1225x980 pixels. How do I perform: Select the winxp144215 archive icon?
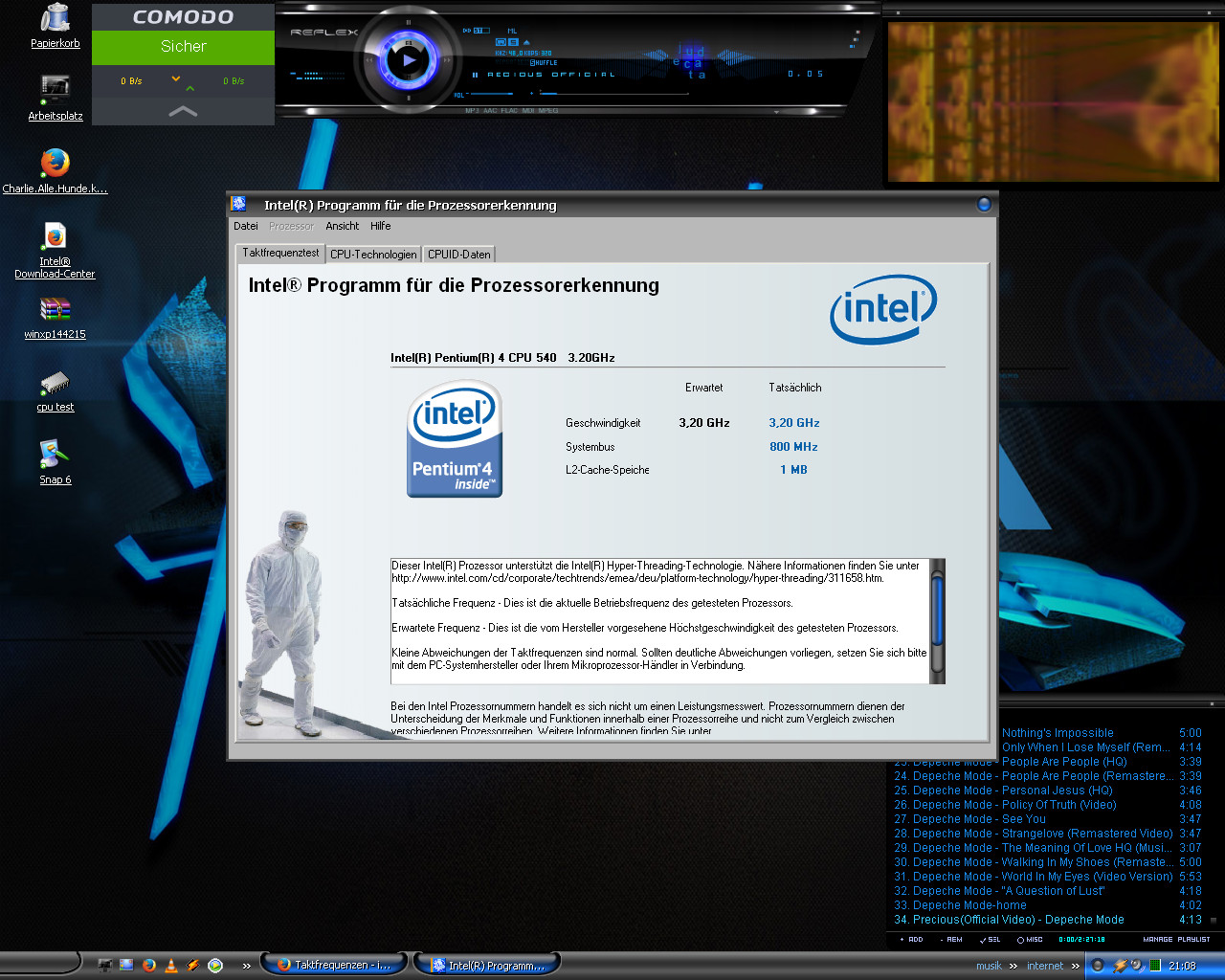click(55, 318)
